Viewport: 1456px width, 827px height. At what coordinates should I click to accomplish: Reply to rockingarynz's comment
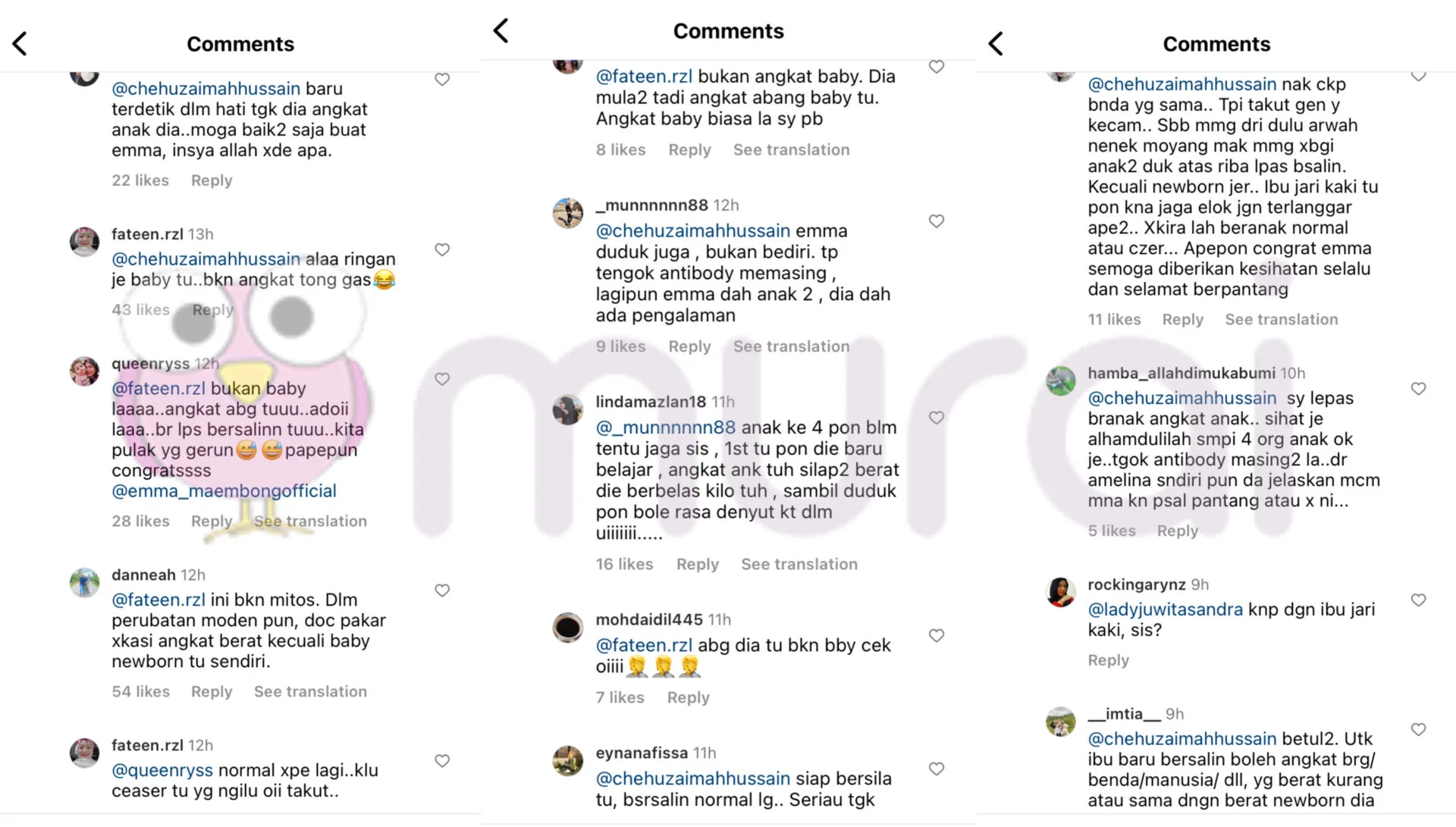coord(1108,660)
